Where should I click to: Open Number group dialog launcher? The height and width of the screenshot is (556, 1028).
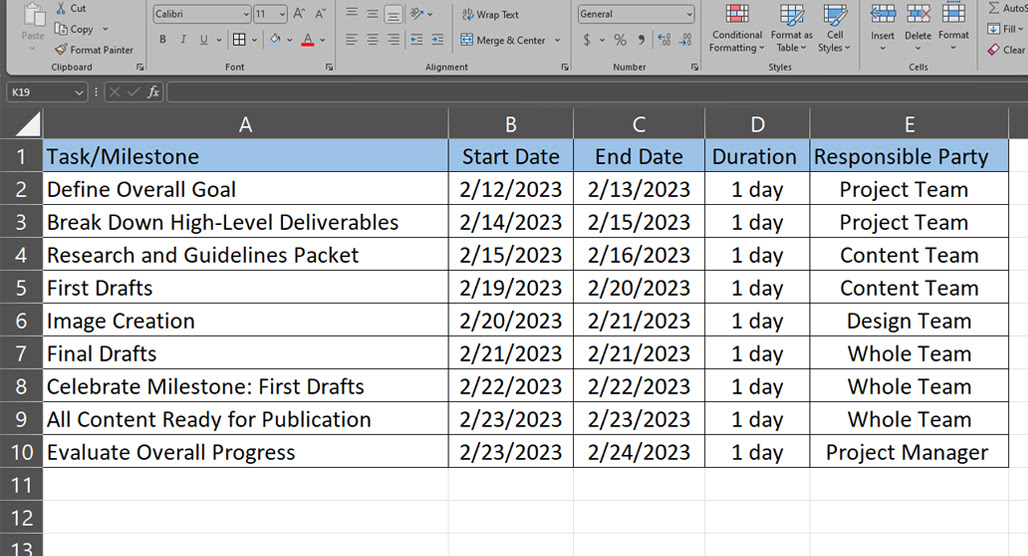coord(694,67)
